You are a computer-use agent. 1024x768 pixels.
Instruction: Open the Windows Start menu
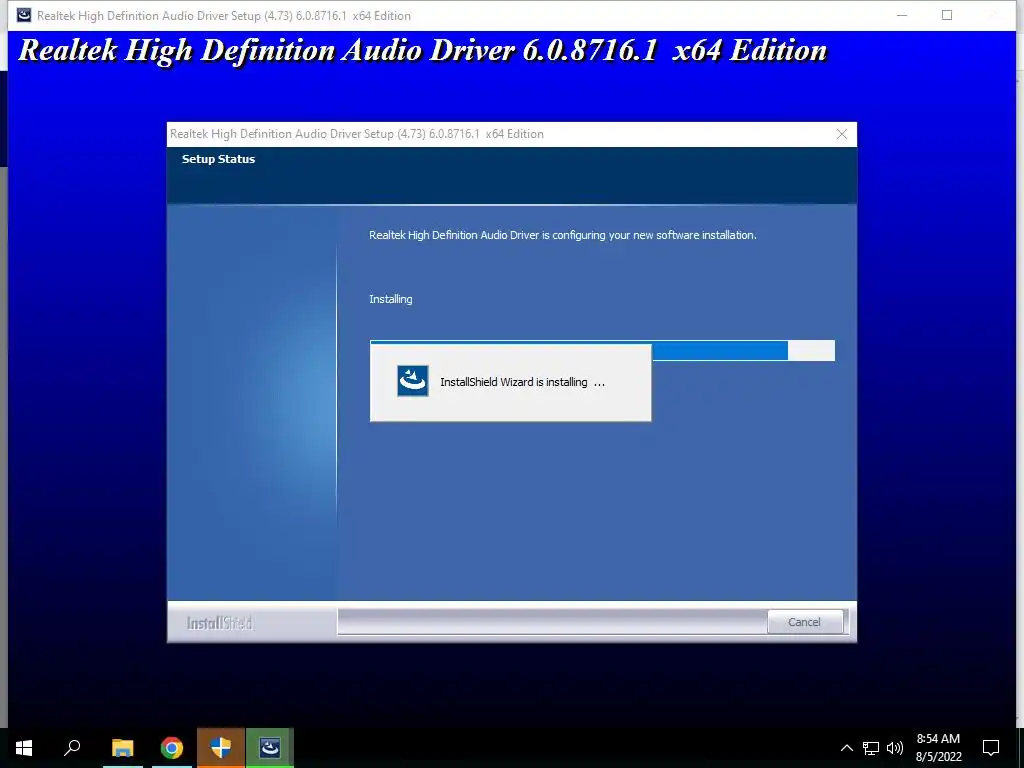pos(24,748)
